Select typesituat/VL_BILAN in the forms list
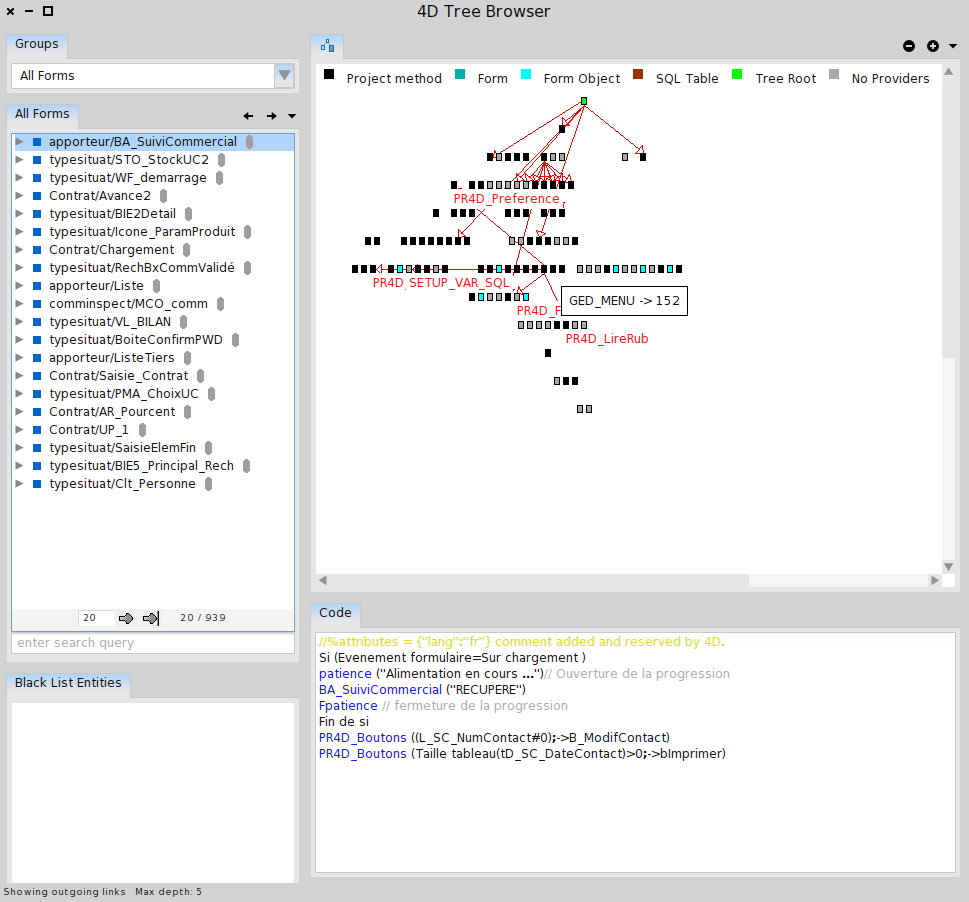This screenshot has width=969, height=902. click(x=110, y=322)
